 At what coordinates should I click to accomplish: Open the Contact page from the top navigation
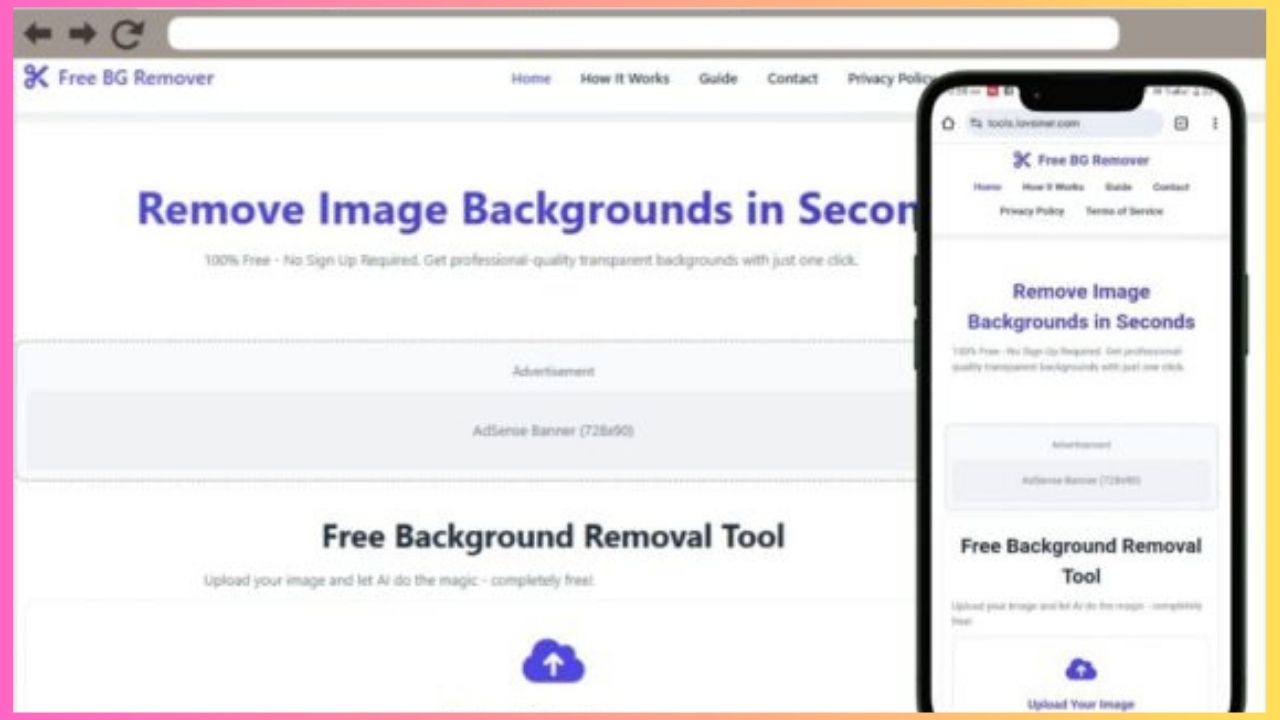pos(792,79)
